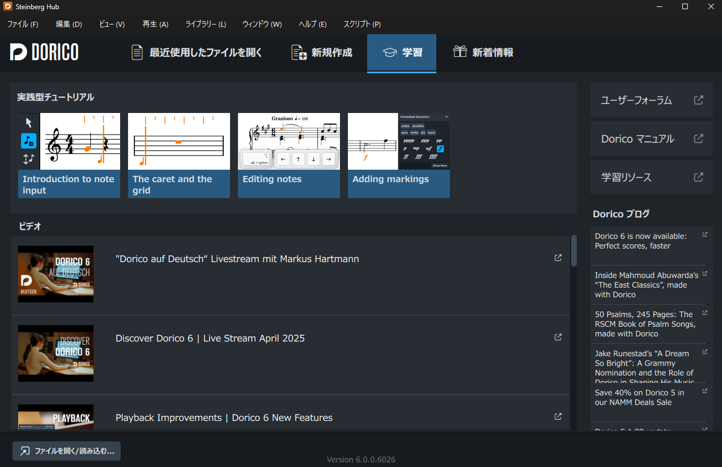Image resolution: width=722 pixels, height=467 pixels.
Task: Open the Editing notes tutorial
Action: [x=289, y=155]
